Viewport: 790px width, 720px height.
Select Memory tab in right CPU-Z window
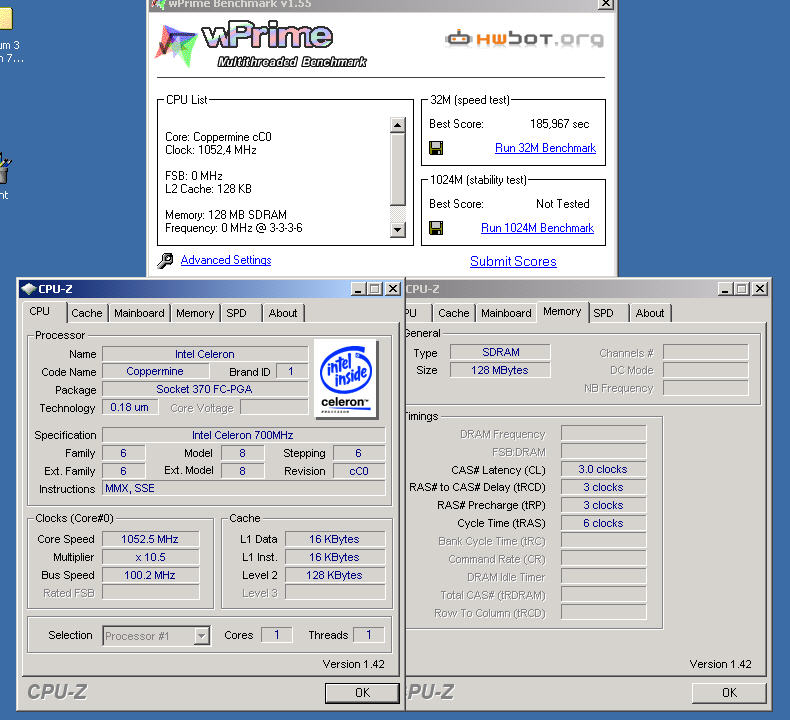562,311
